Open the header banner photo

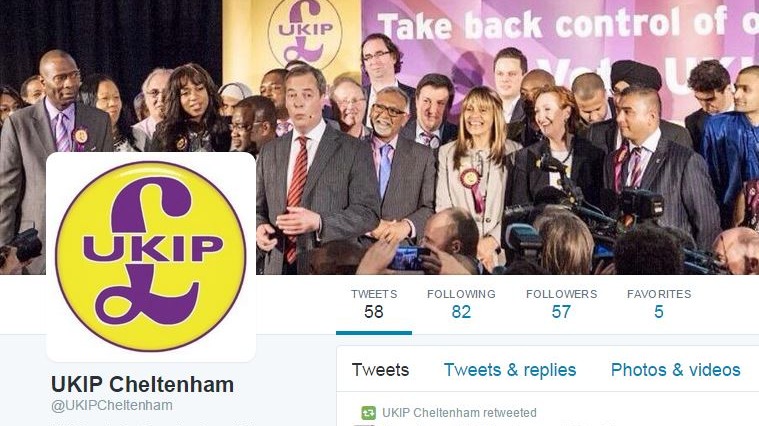coord(380,137)
